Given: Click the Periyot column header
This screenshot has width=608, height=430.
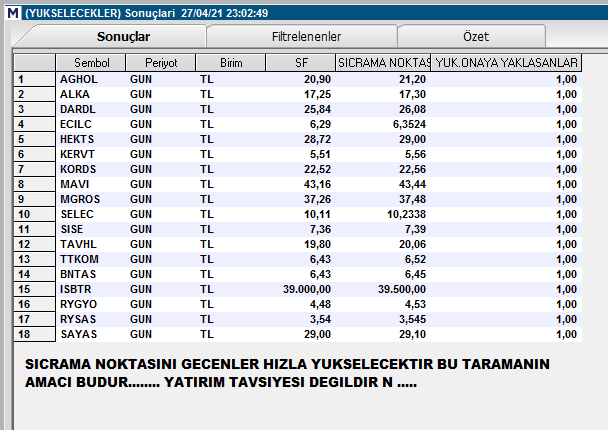Looking at the screenshot, I should point(161,63).
